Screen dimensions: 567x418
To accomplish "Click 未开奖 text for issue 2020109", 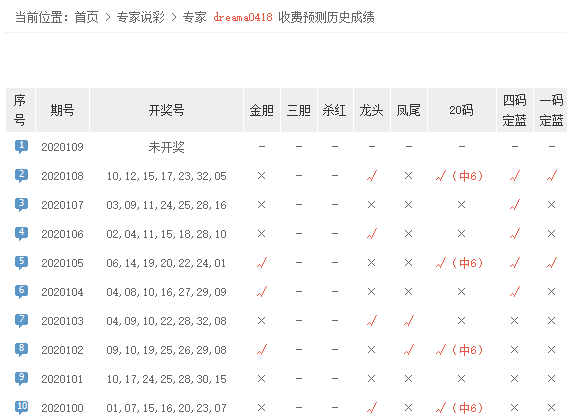I will 166,147.
